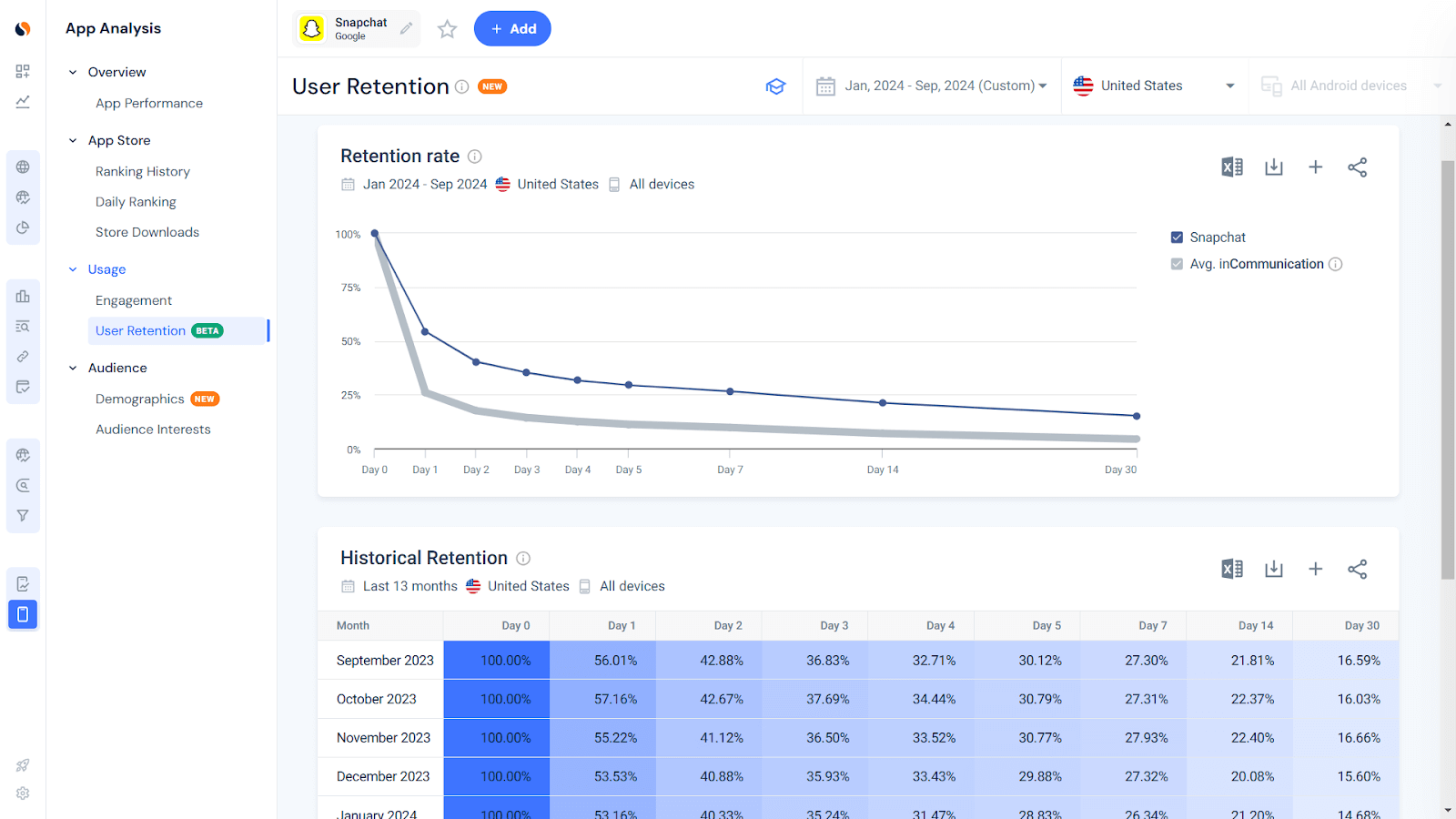
Task: Add Retention rate chart to dashboard
Action: 1315,167
